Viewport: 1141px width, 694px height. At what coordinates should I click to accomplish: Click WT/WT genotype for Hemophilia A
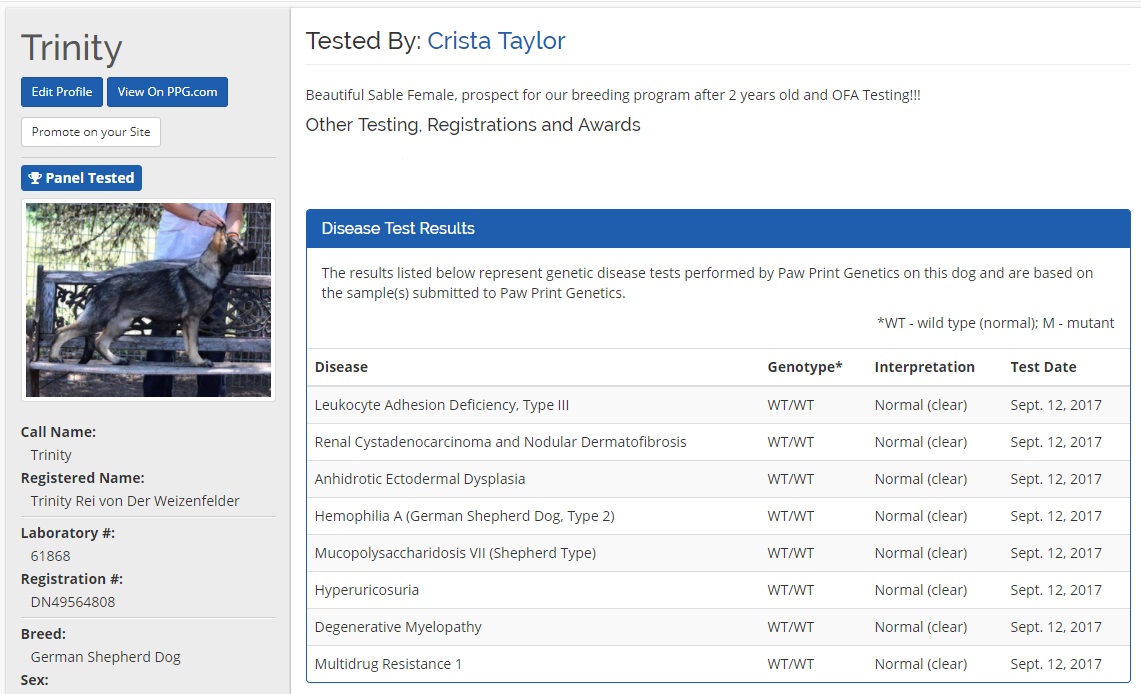790,516
